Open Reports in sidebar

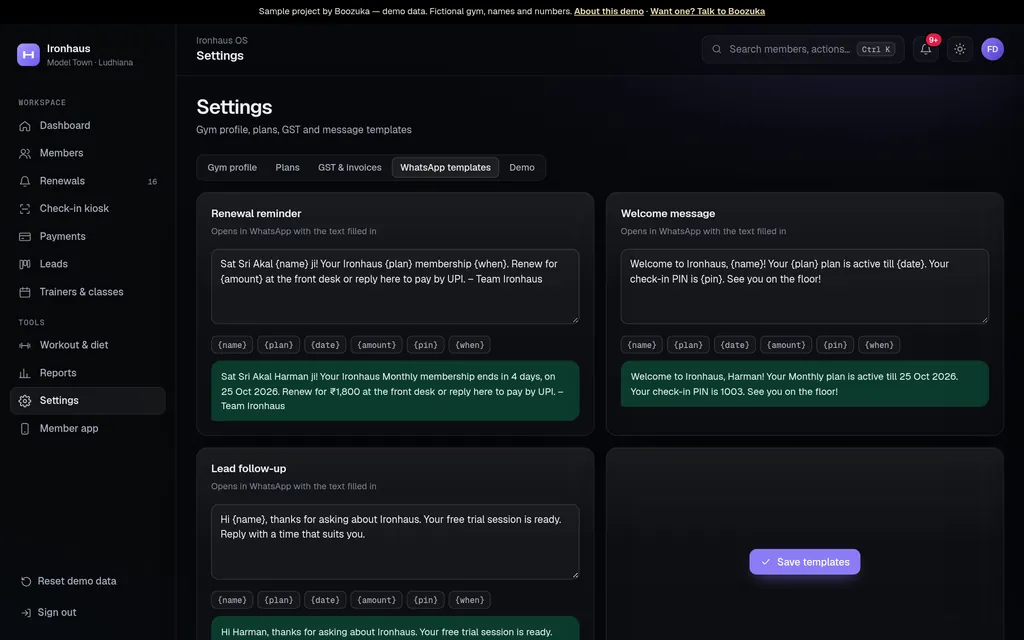click(x=88, y=373)
